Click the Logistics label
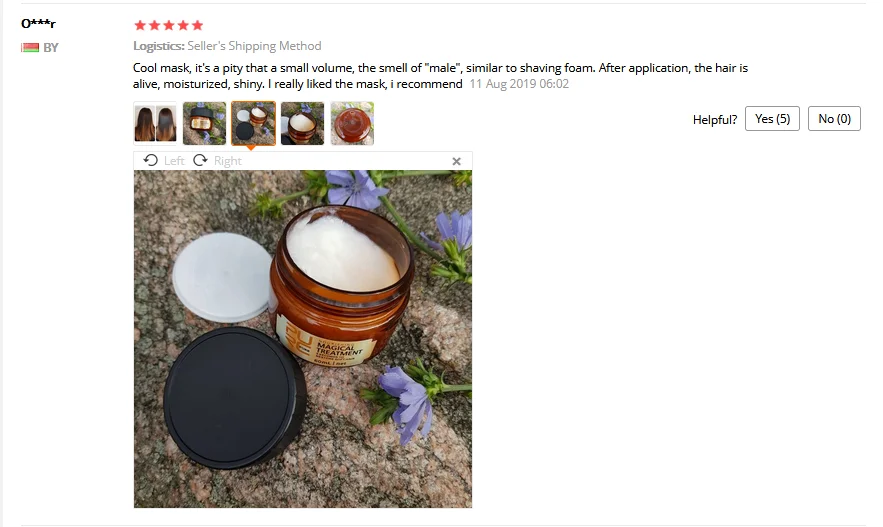 coord(159,46)
